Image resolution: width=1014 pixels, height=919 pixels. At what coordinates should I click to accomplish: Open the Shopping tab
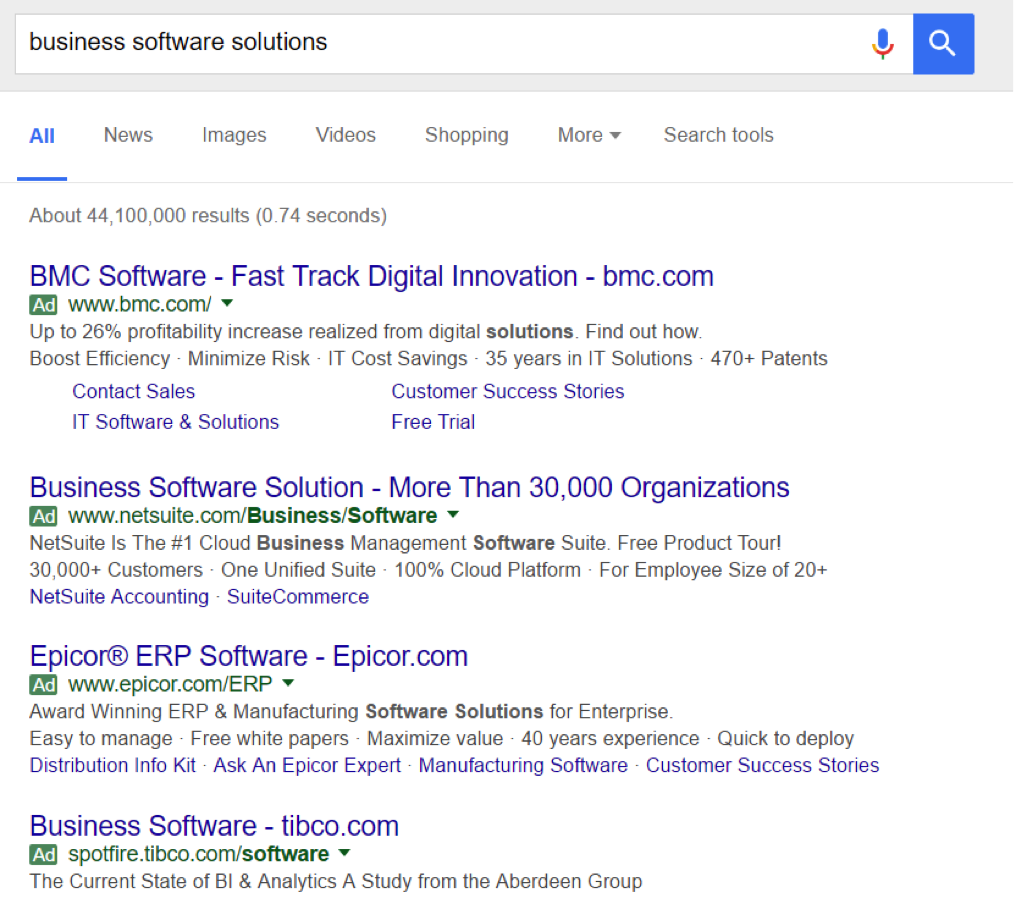click(x=466, y=135)
